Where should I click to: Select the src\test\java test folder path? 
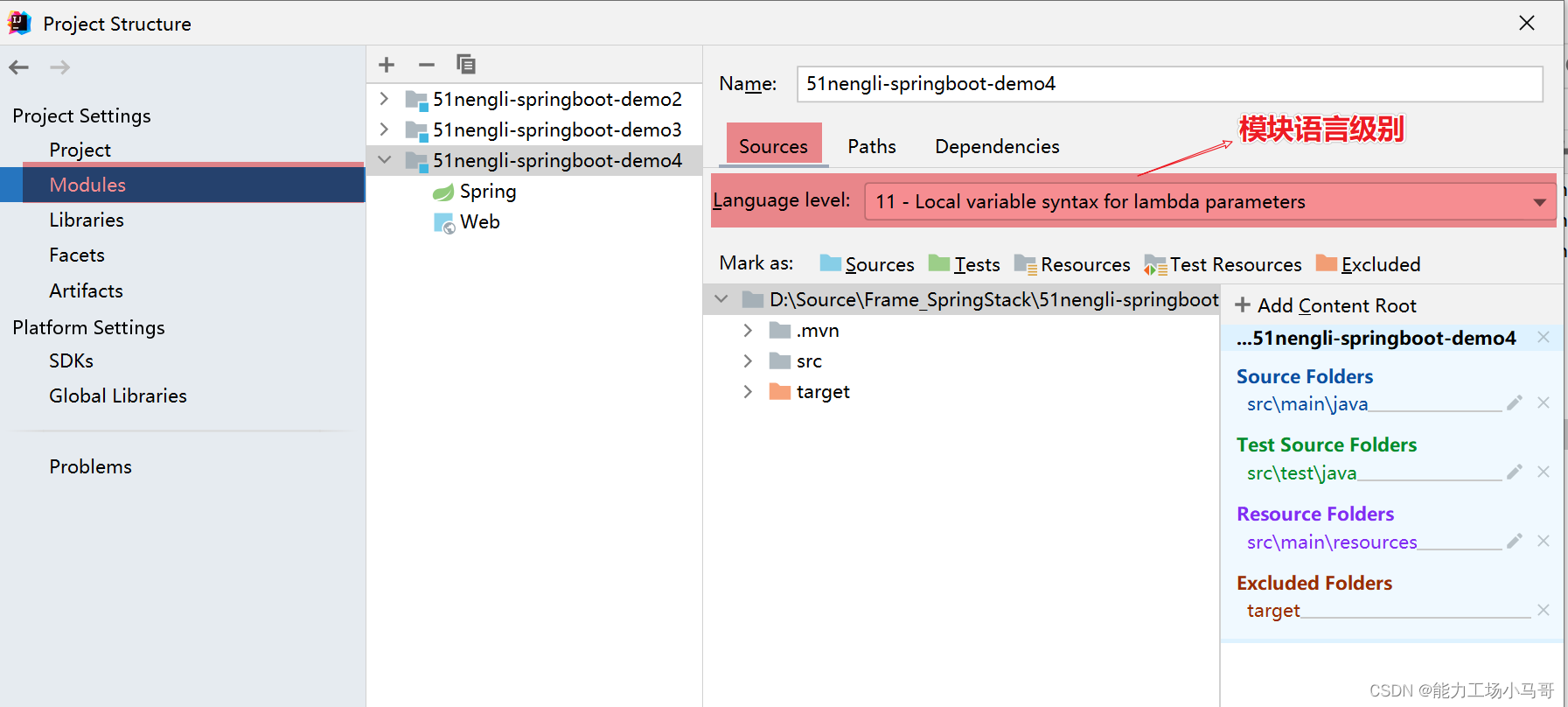[x=1301, y=472]
